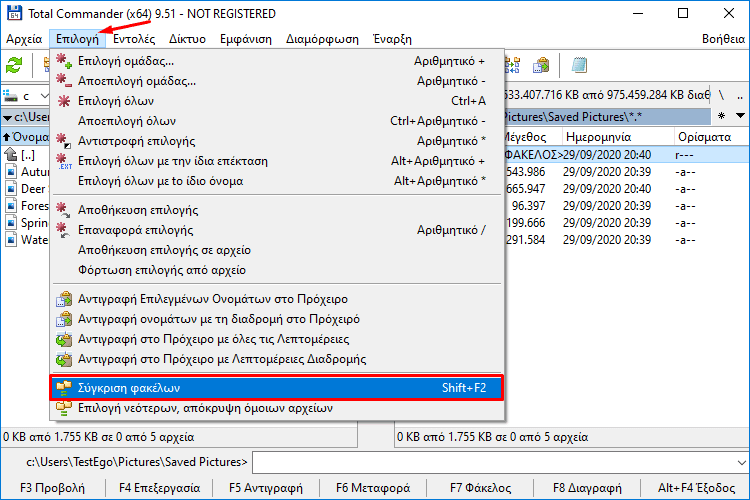Click the clipboard icon of Αντιγραφή Επιλεγμένων Ονομάτων
The width and height of the screenshot is (750, 500).
(x=64, y=299)
